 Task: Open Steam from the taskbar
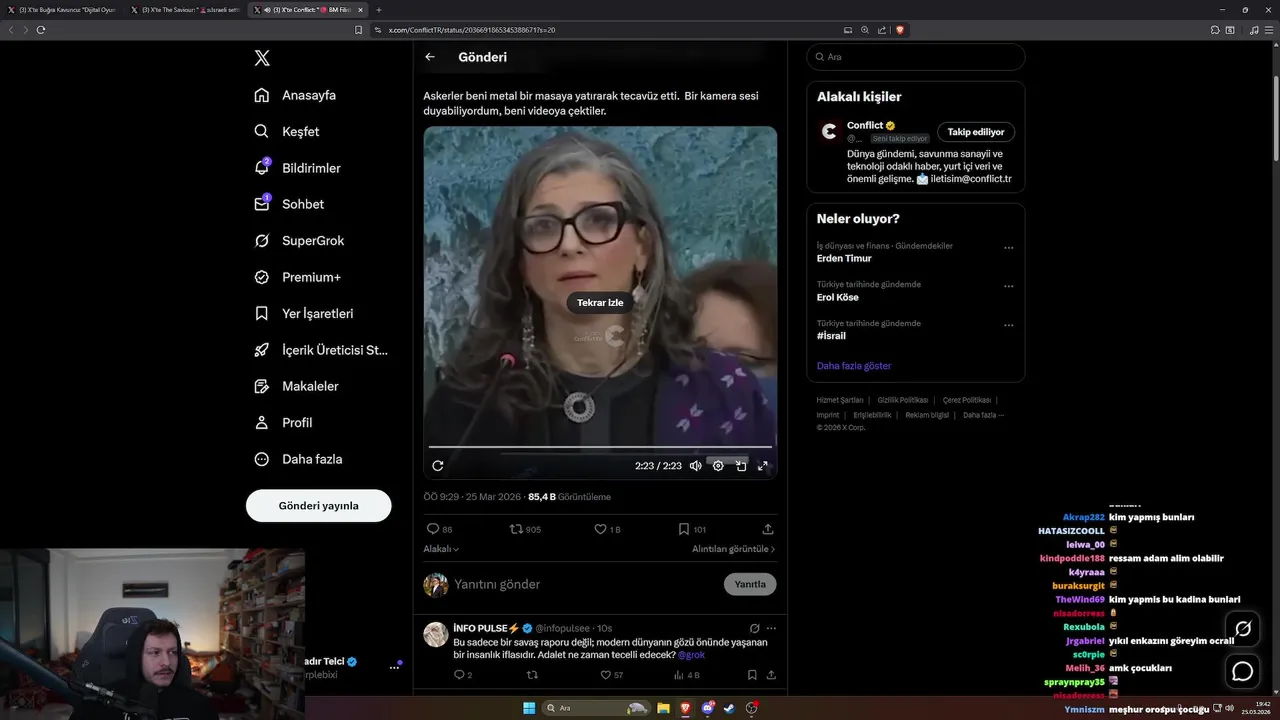[x=729, y=708]
